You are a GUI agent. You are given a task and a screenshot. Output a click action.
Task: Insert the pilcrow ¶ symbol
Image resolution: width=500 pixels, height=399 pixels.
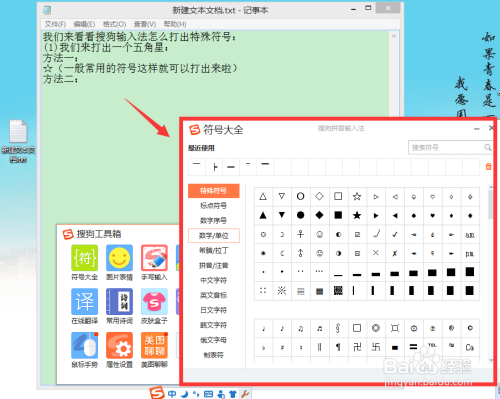point(338,347)
